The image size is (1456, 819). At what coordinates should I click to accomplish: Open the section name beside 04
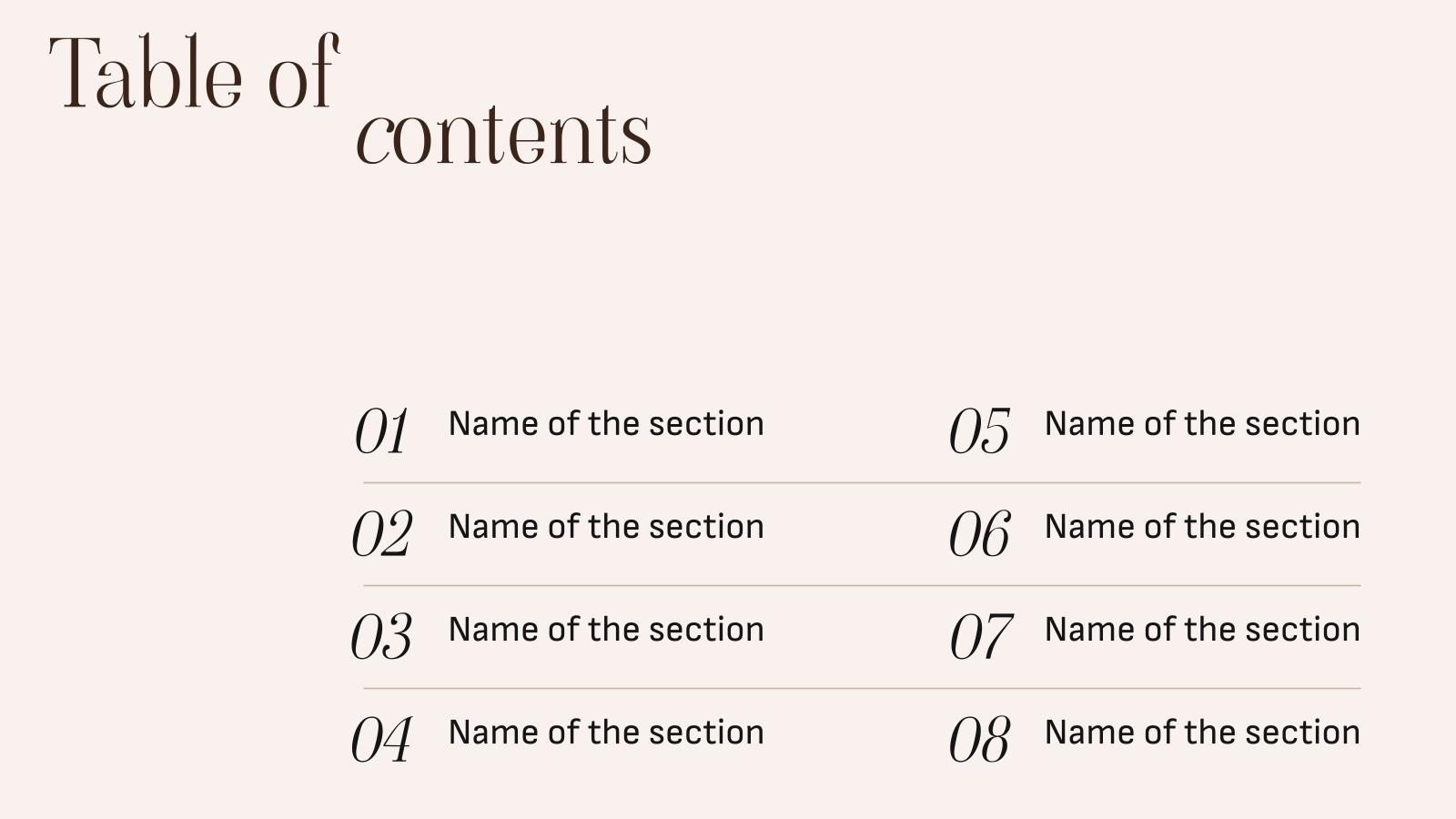tap(606, 733)
